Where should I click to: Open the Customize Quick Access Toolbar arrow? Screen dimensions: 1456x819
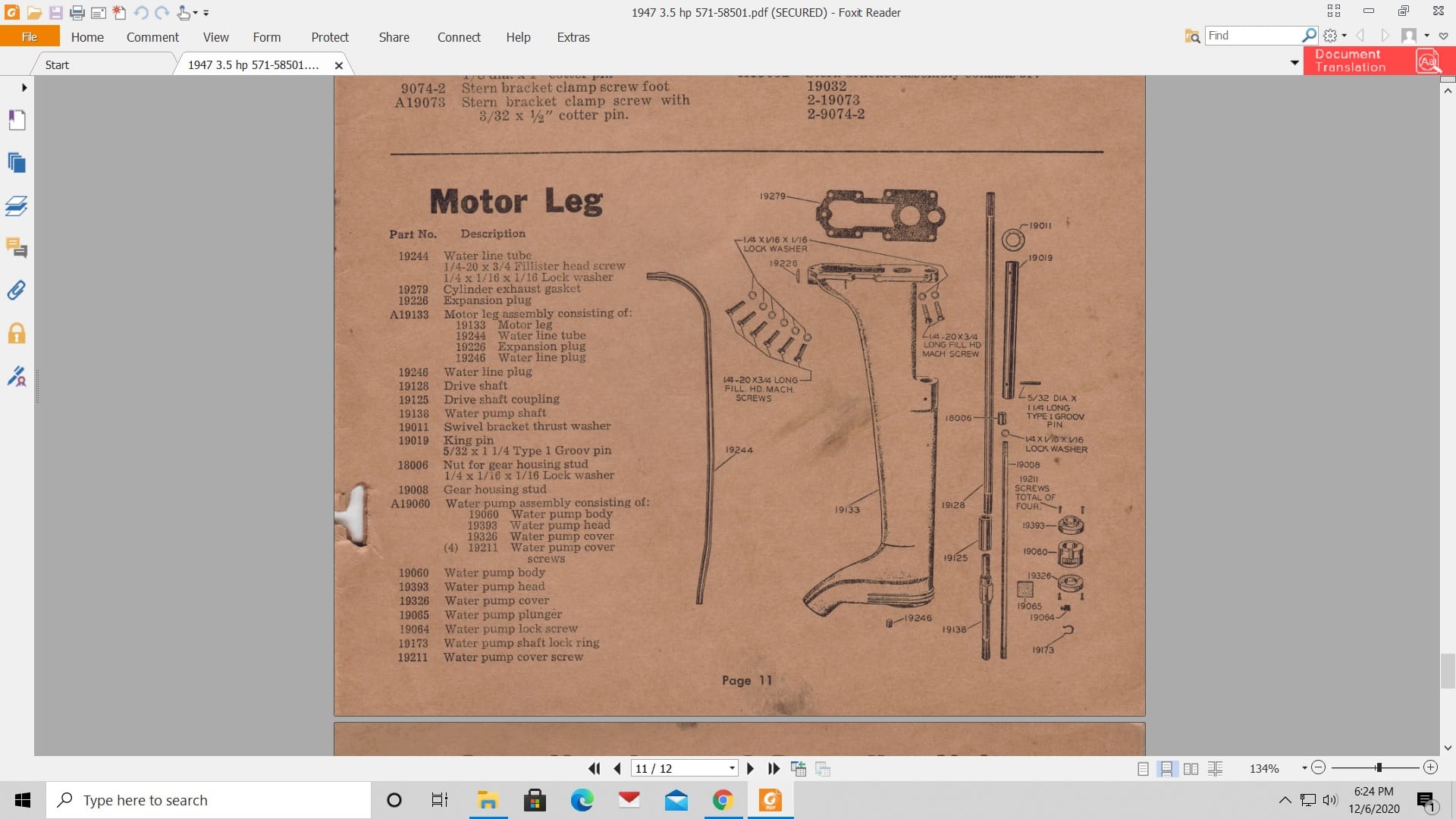tap(206, 13)
